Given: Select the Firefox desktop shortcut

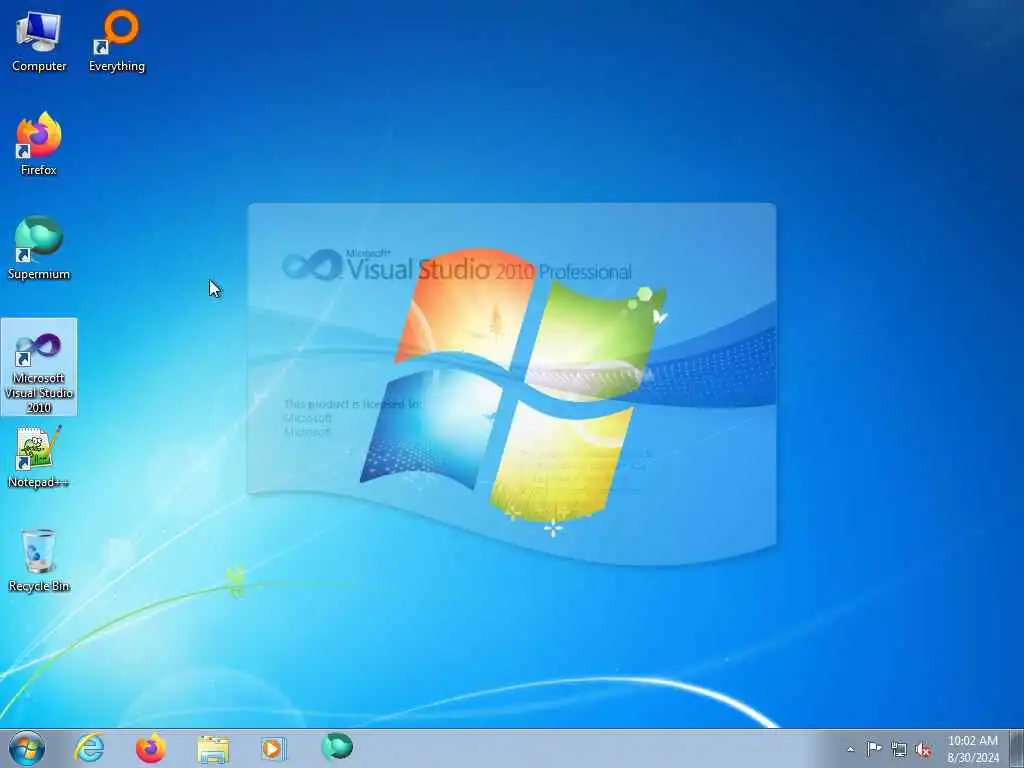Looking at the screenshot, I should (x=39, y=144).
